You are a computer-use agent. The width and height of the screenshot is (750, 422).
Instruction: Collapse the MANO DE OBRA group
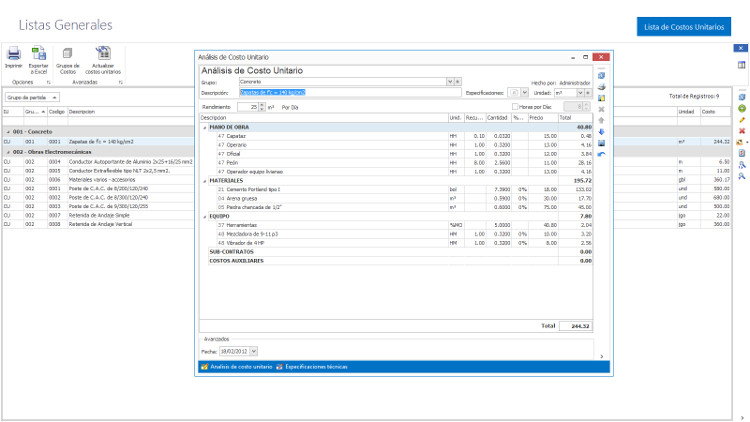(x=205, y=128)
